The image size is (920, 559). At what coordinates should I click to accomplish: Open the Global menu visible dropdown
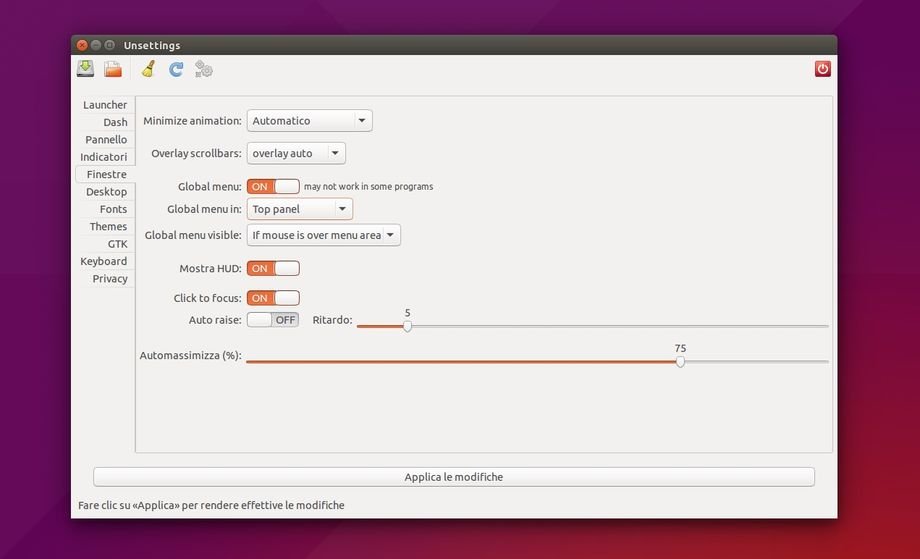click(324, 235)
